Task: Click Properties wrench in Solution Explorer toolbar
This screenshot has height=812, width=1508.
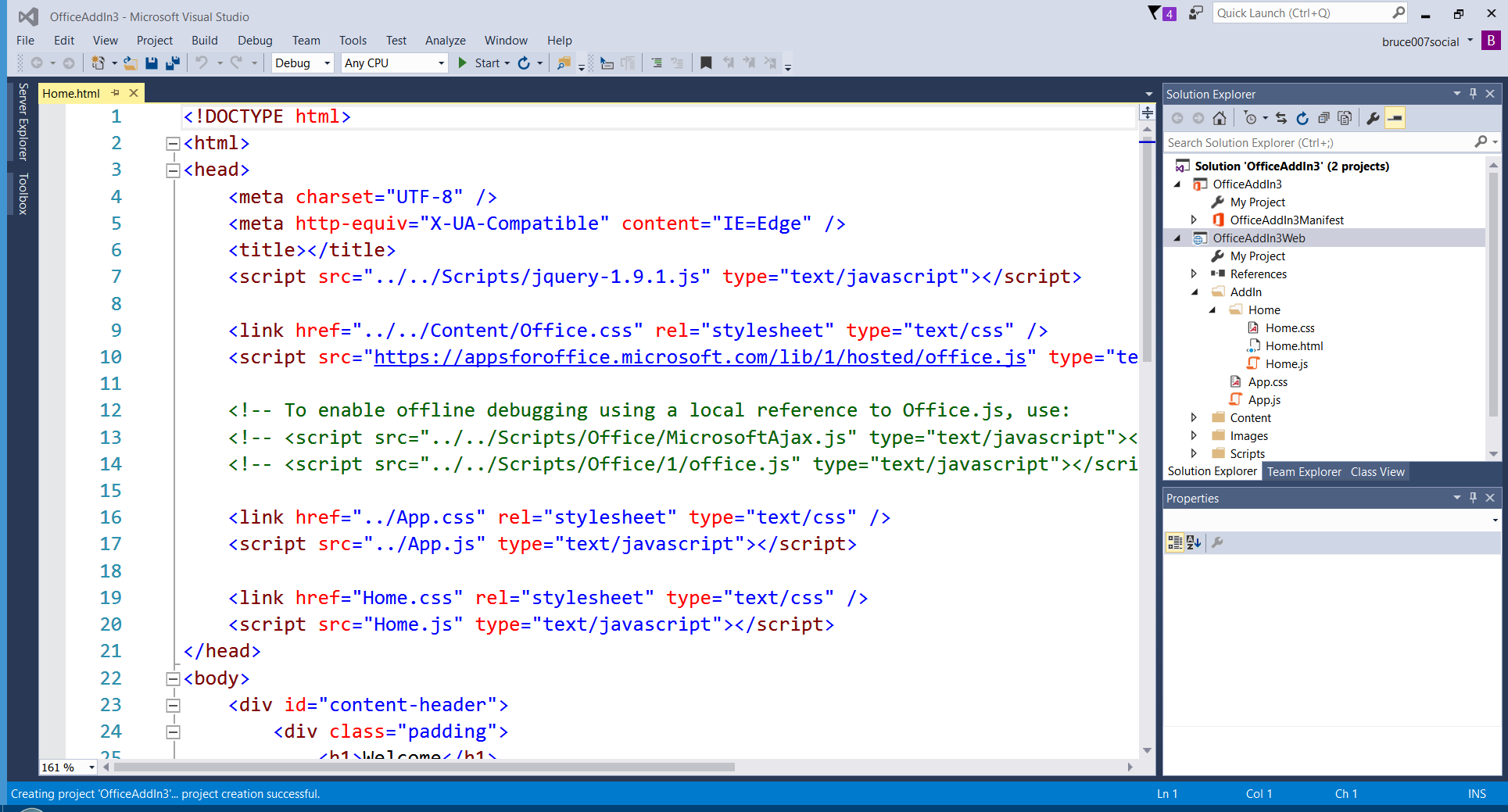Action: pyautogui.click(x=1373, y=118)
